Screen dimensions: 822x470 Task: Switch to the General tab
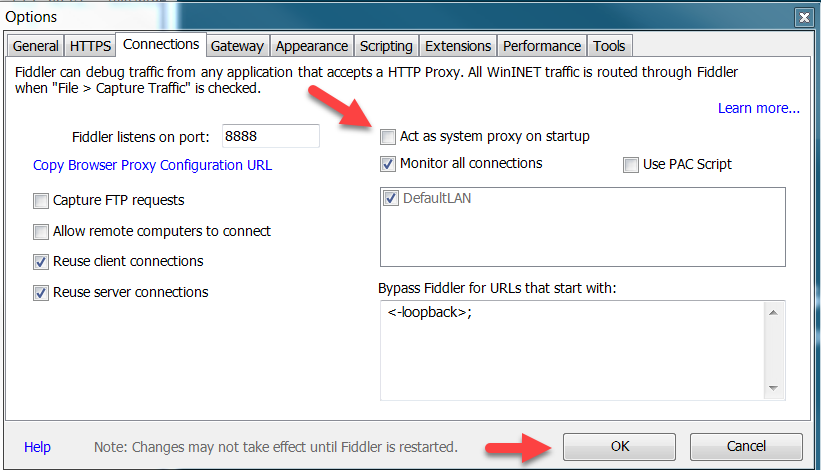coord(35,46)
